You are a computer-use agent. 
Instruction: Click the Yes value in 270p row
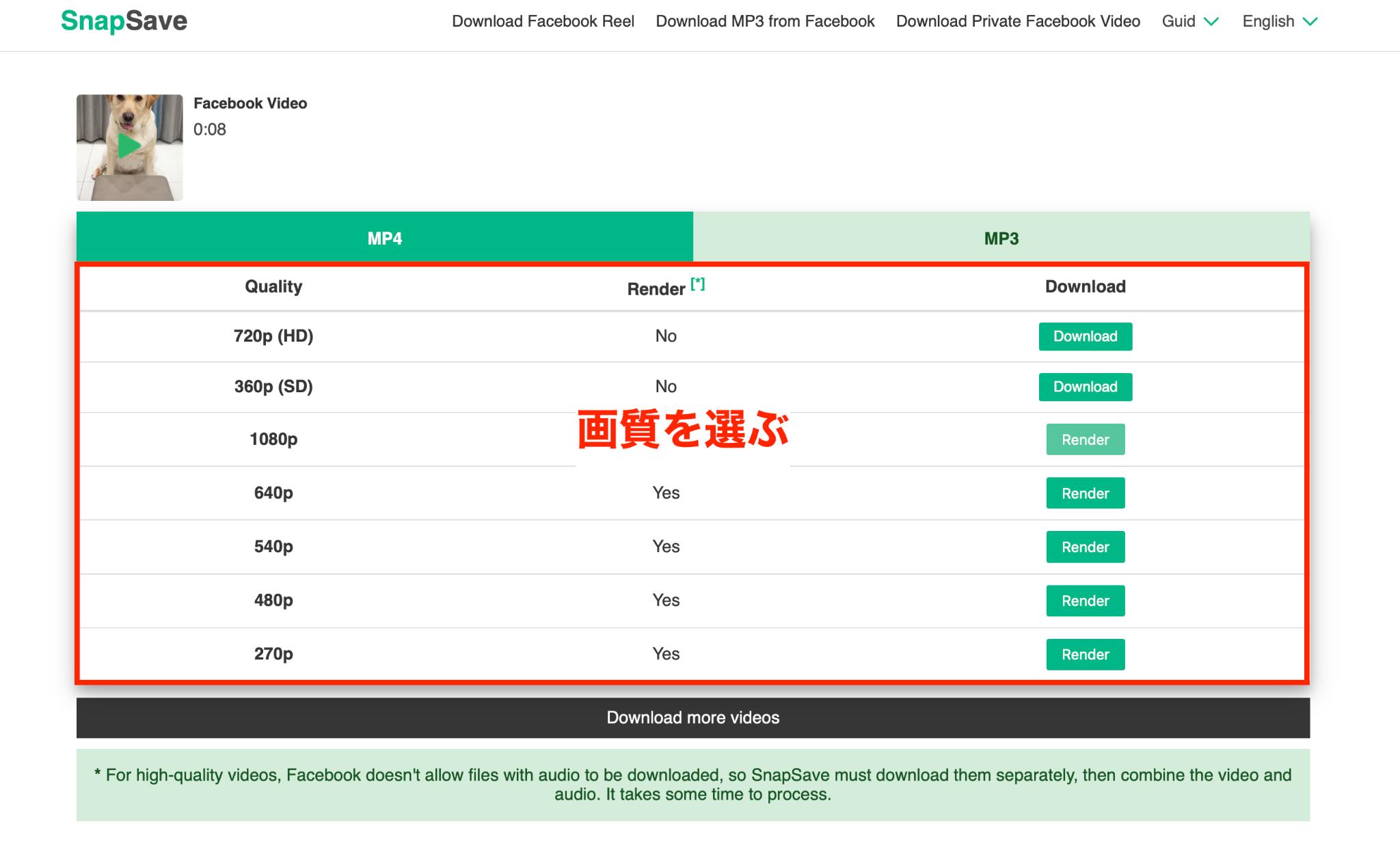point(666,653)
